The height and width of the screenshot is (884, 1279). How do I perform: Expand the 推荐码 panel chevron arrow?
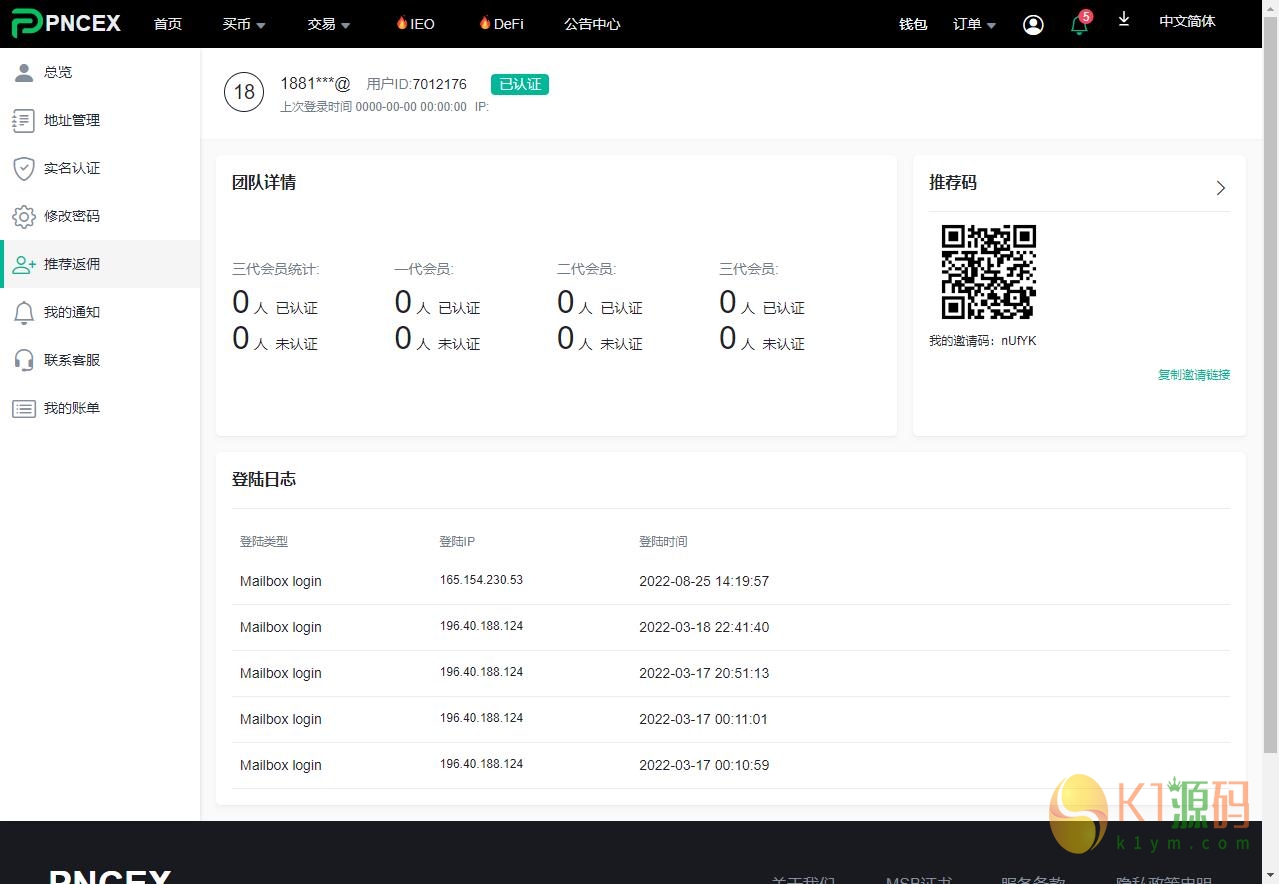[x=1220, y=188]
